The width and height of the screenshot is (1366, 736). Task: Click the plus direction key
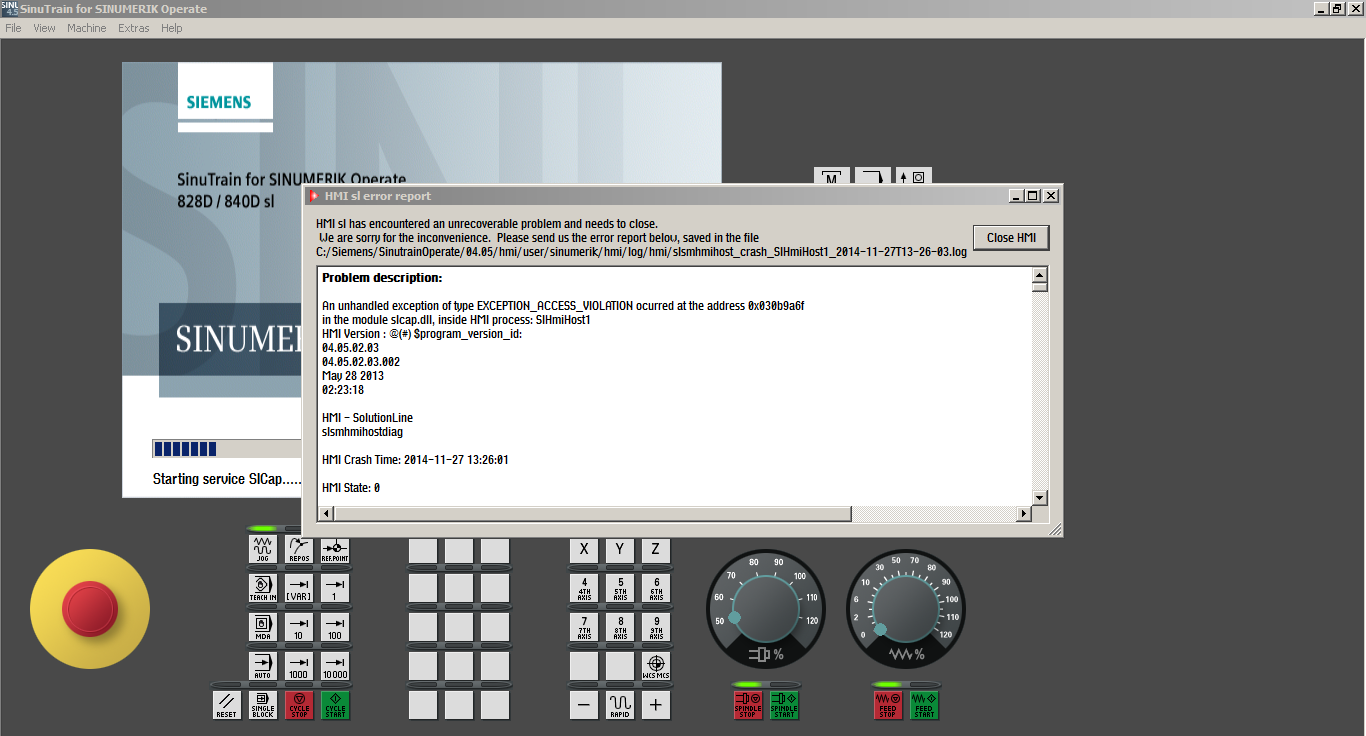[656, 705]
